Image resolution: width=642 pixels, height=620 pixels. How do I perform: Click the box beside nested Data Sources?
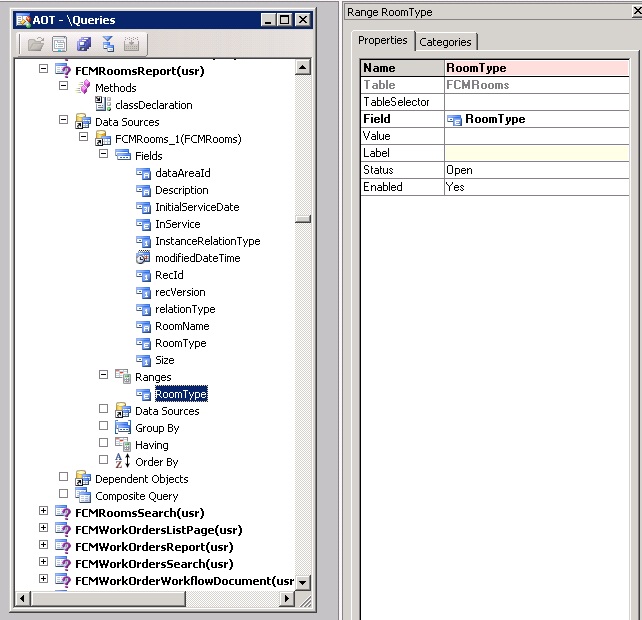pos(104,409)
